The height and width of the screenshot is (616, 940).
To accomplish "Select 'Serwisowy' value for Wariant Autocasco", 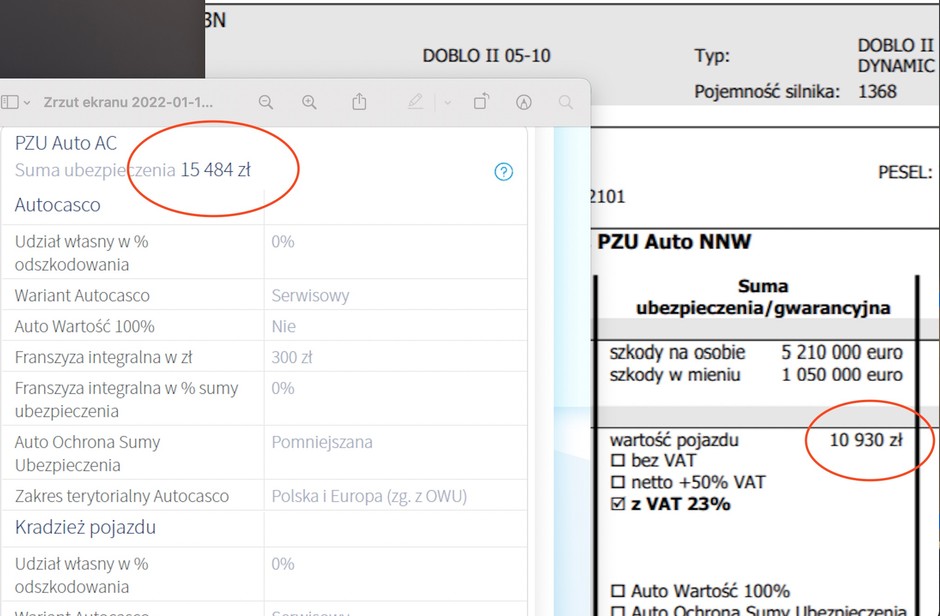I will [x=310, y=295].
